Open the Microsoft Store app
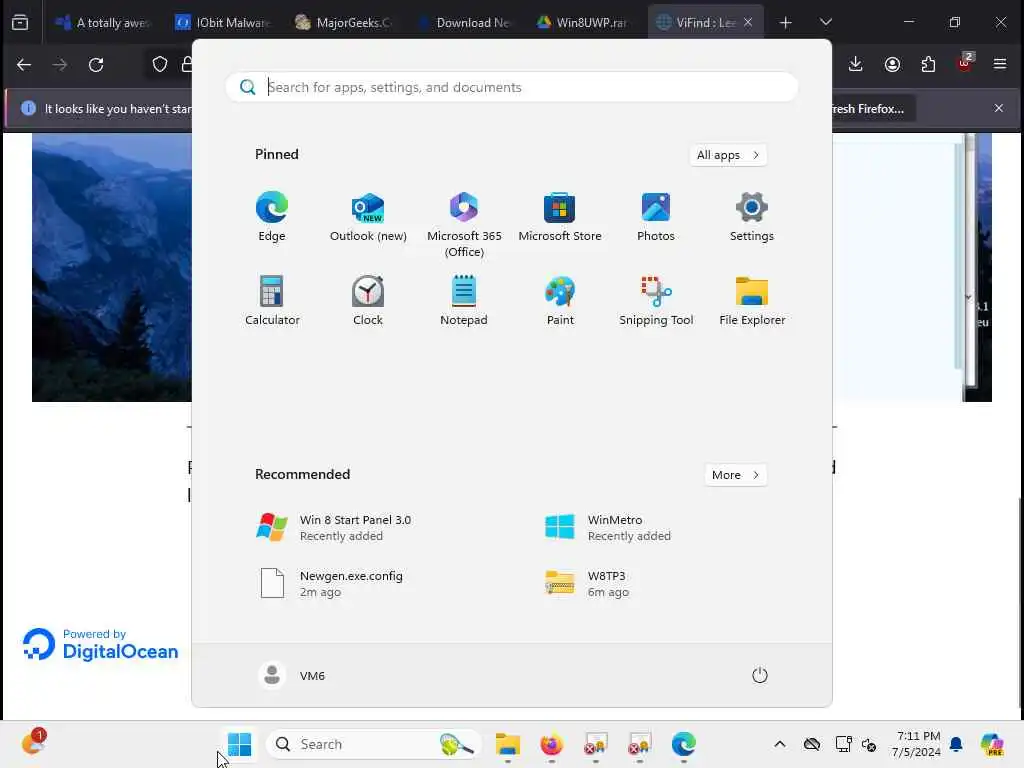The image size is (1024, 768). pyautogui.click(x=560, y=217)
